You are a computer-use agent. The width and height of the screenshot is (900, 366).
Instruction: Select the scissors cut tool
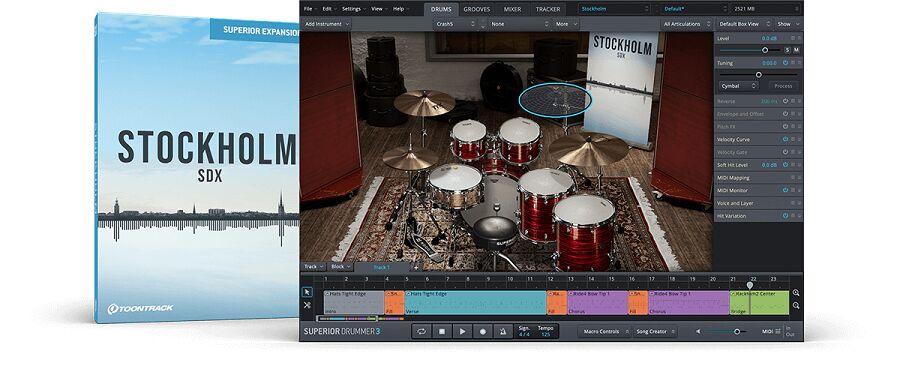[307, 305]
